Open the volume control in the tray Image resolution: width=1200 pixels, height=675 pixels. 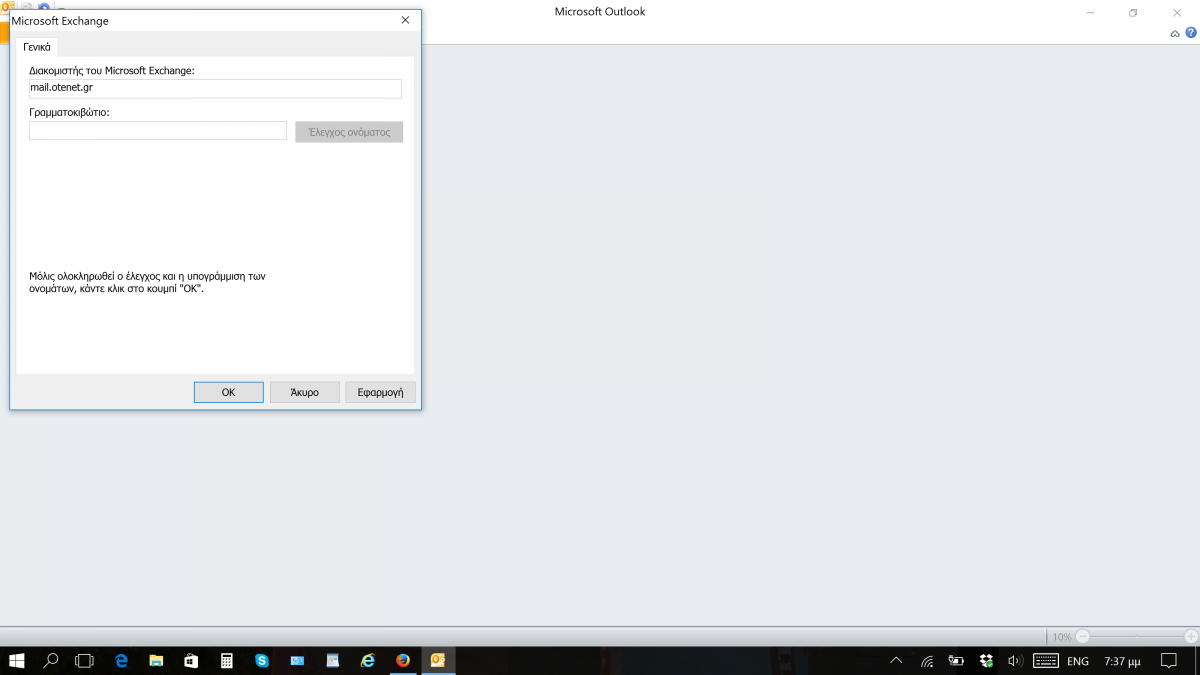[x=1015, y=661]
